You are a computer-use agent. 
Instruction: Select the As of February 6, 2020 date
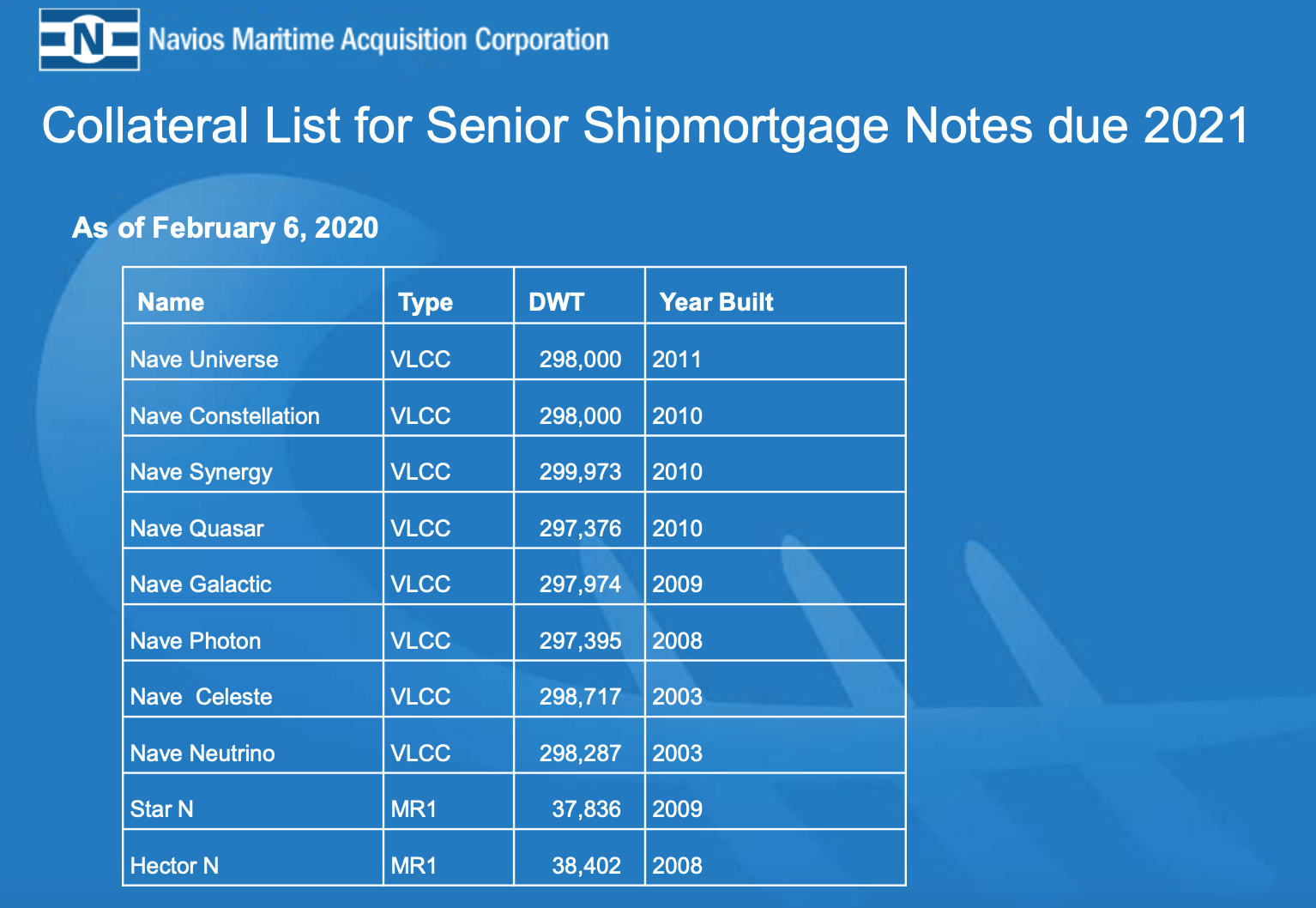pyautogui.click(x=225, y=227)
